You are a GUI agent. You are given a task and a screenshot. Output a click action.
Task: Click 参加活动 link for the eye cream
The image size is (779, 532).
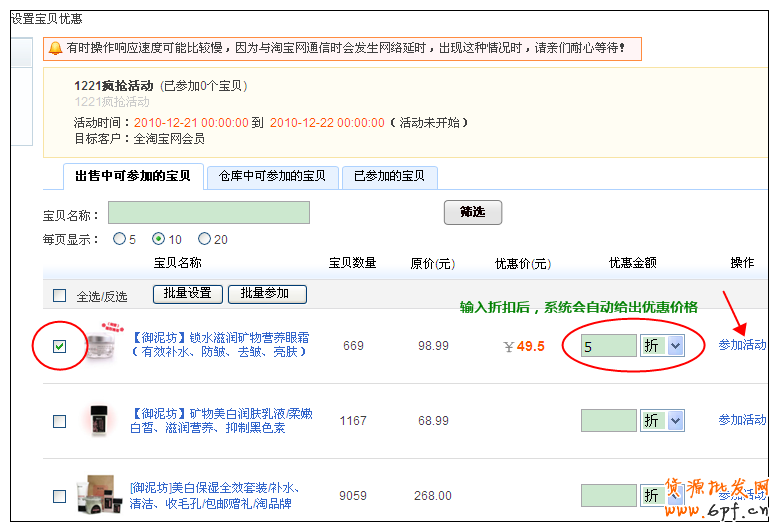coord(742,345)
